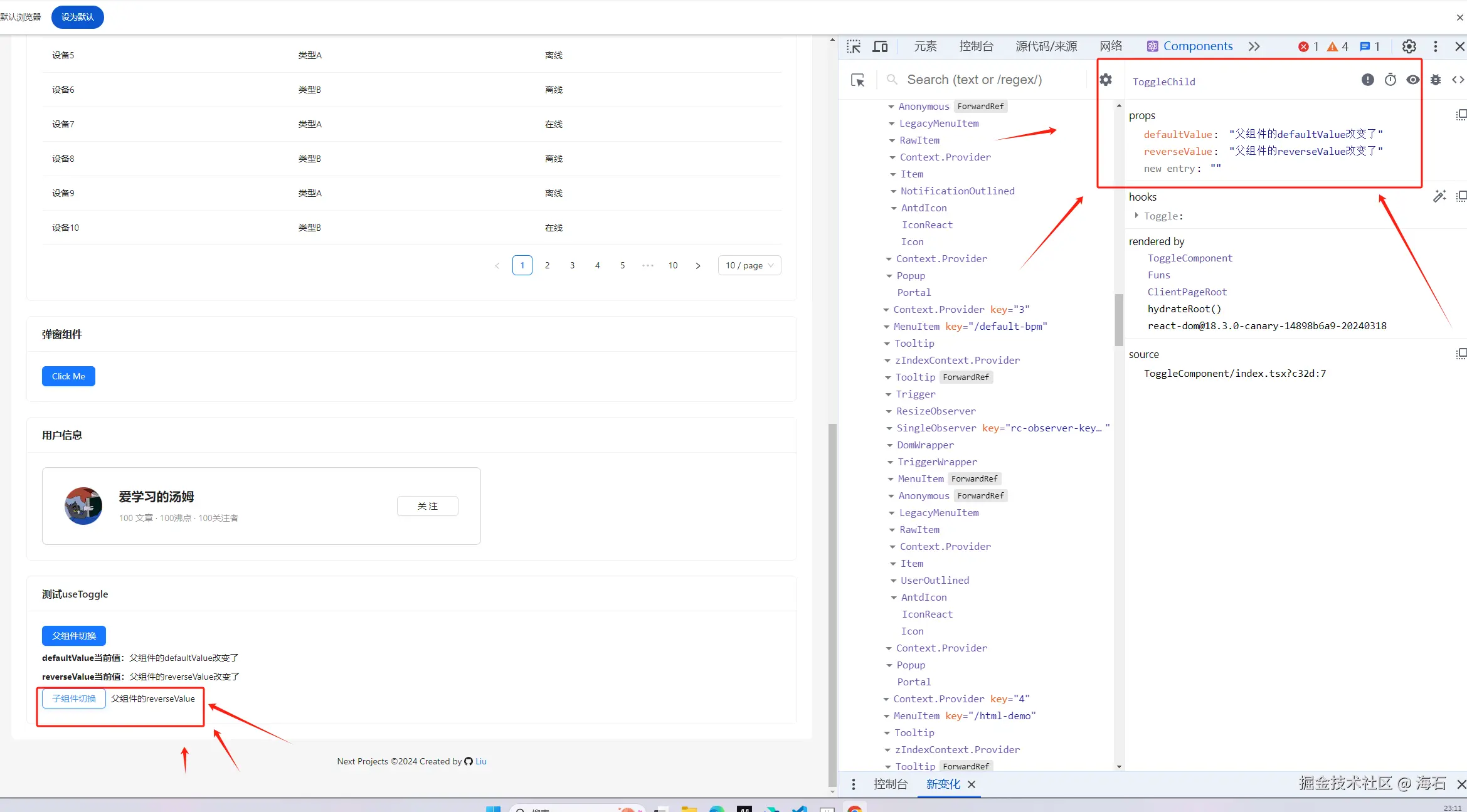Open React DevTools settings gear
This screenshot has height=812, width=1467.
[1106, 80]
